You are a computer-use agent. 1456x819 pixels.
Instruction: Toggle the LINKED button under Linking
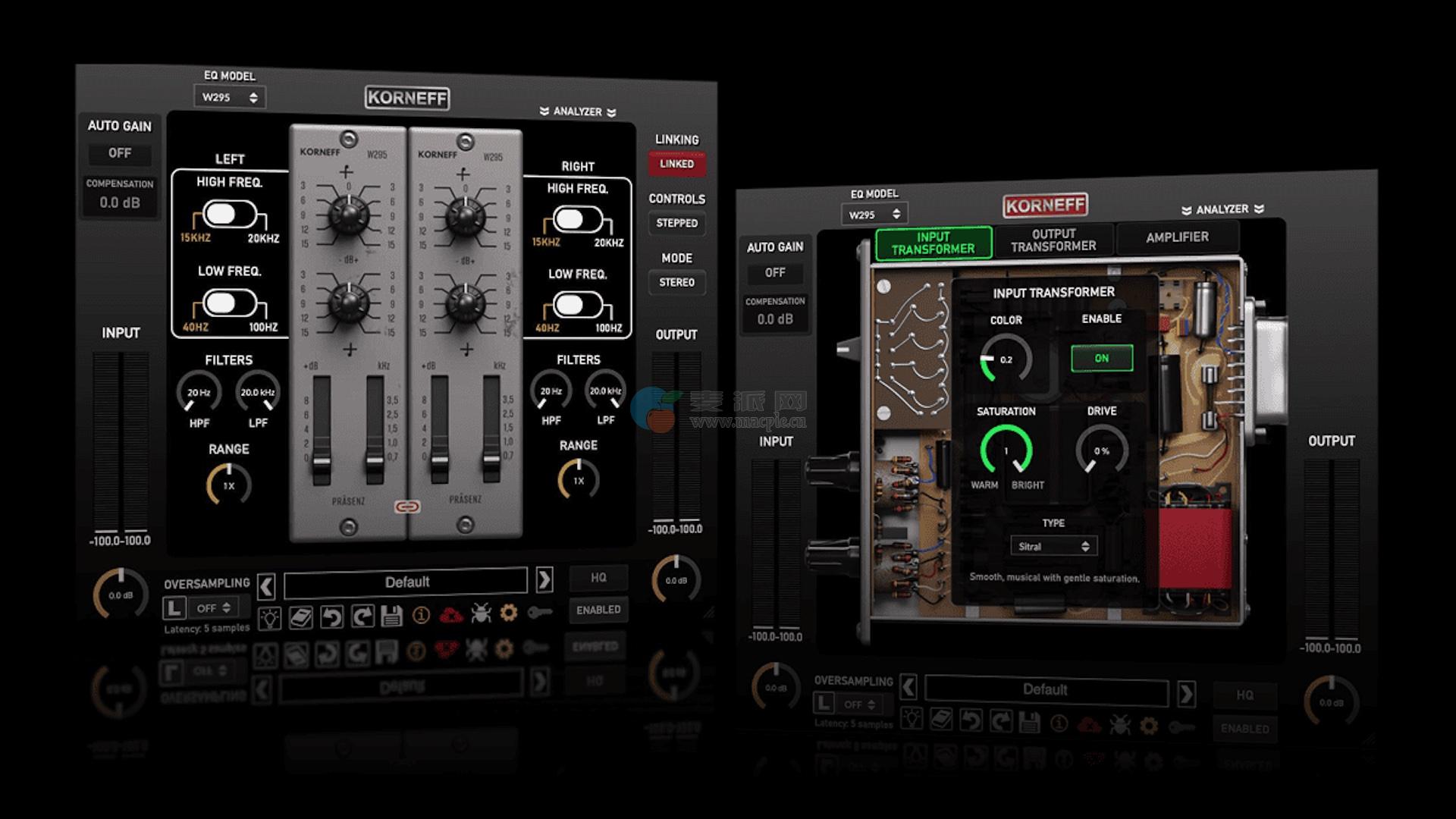point(676,164)
